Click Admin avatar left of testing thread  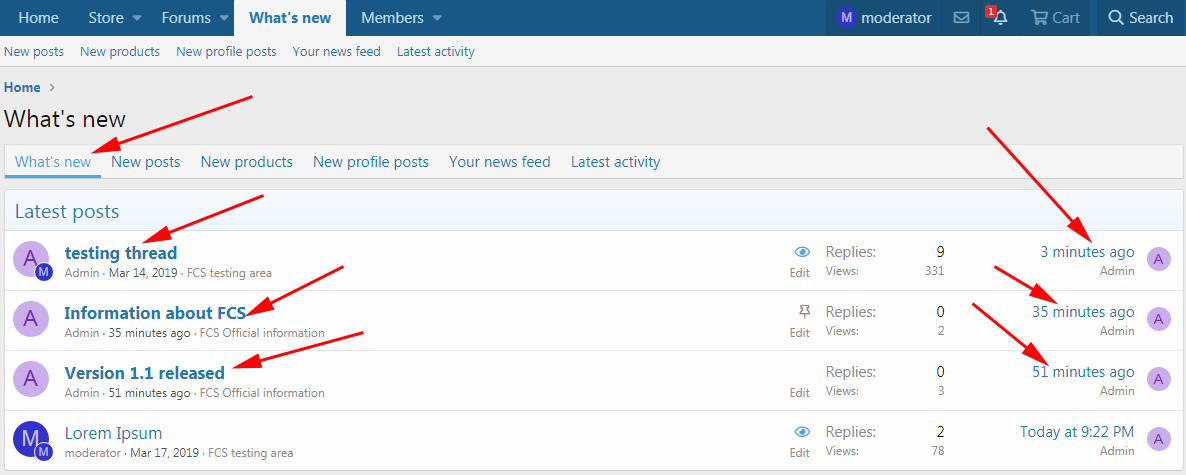coord(30,259)
